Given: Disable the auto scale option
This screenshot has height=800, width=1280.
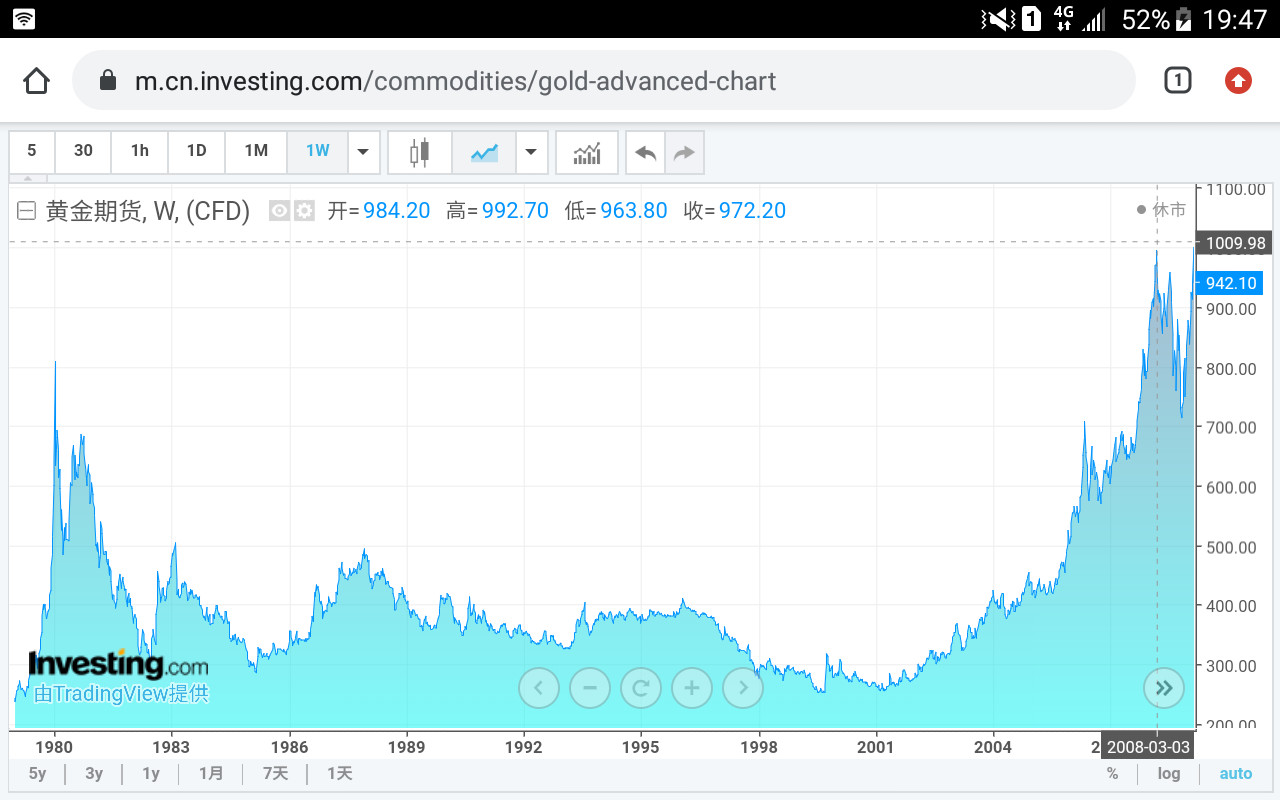Looking at the screenshot, I should coord(1235,773).
